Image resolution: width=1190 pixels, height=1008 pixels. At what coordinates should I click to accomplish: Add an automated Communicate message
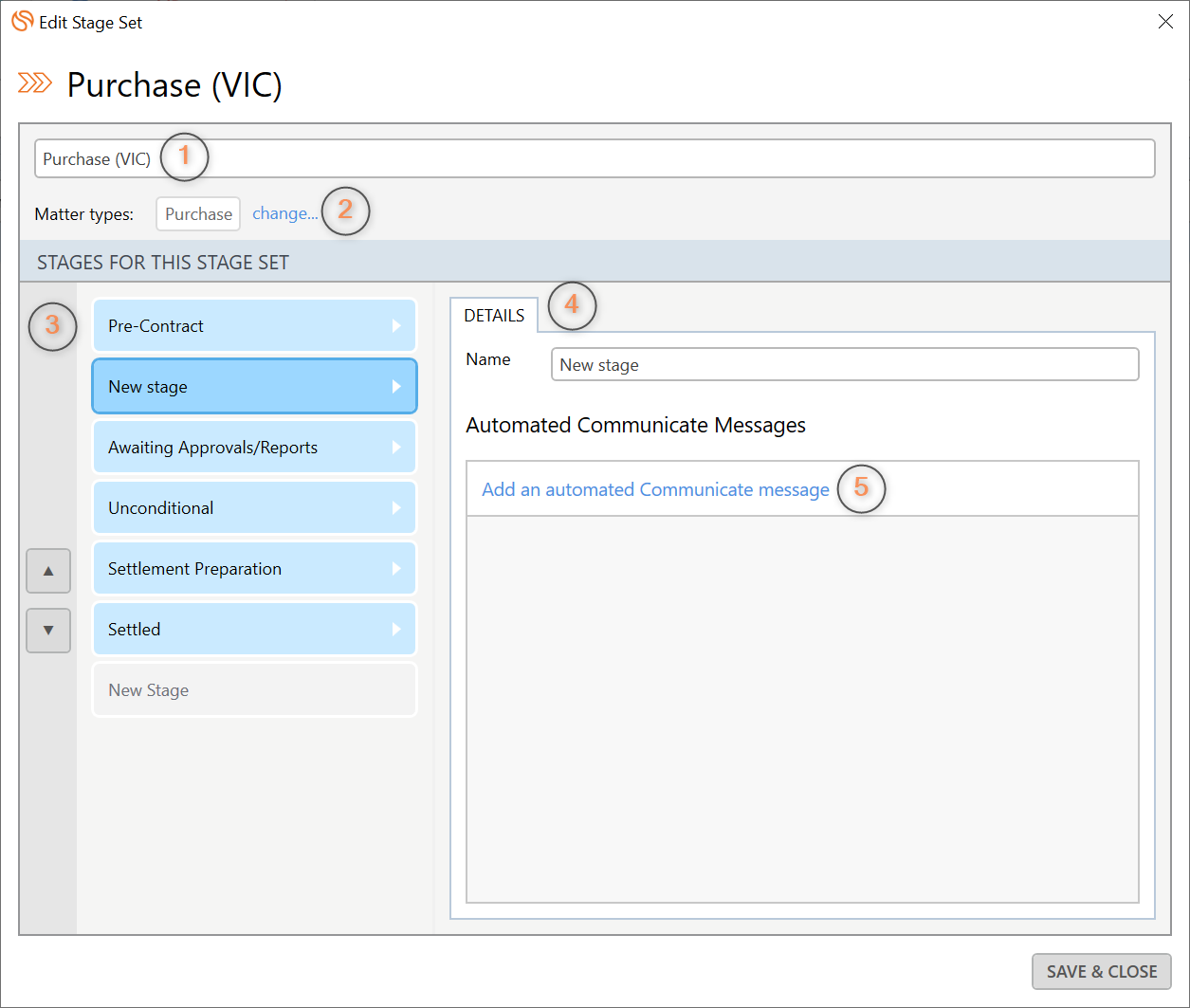click(655, 489)
